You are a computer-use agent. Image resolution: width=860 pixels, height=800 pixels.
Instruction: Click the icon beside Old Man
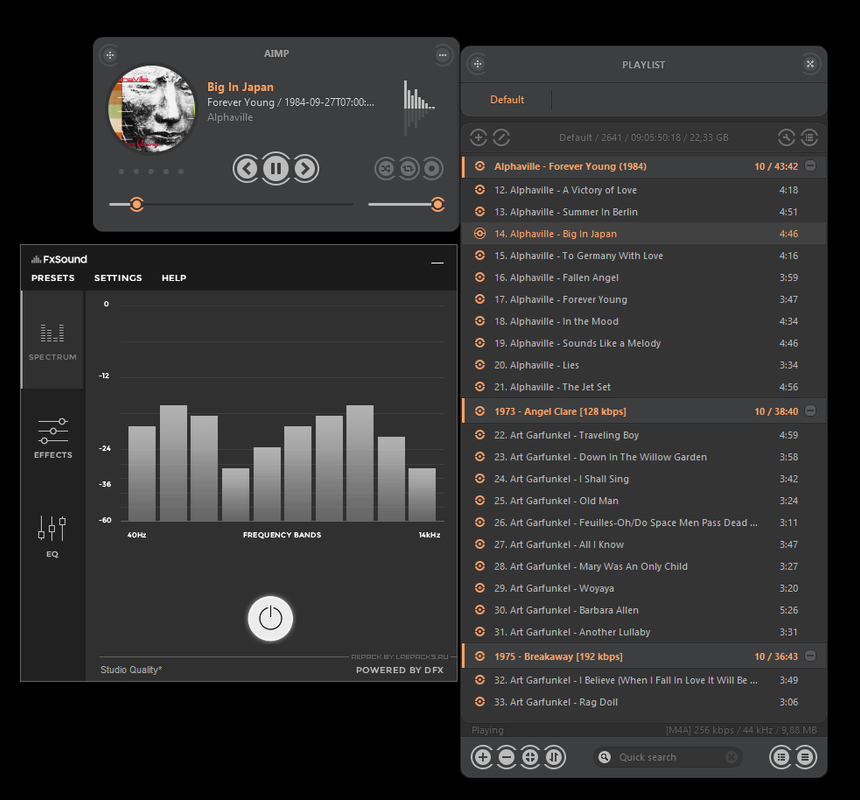point(480,501)
